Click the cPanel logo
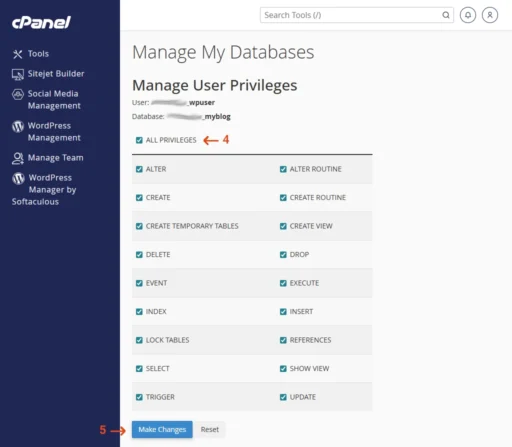512x447 pixels. (41, 23)
